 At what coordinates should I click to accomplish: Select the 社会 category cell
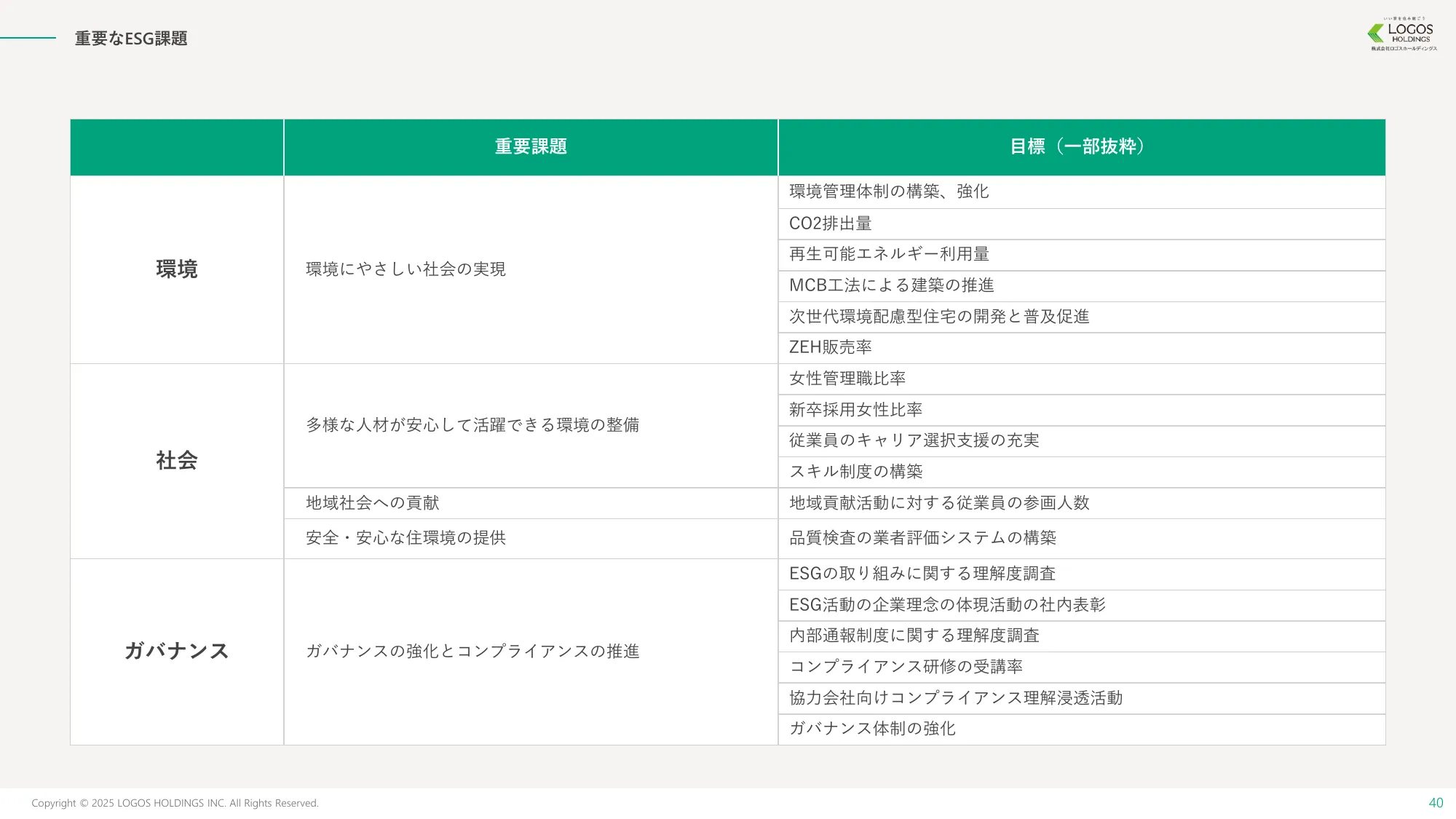175,461
